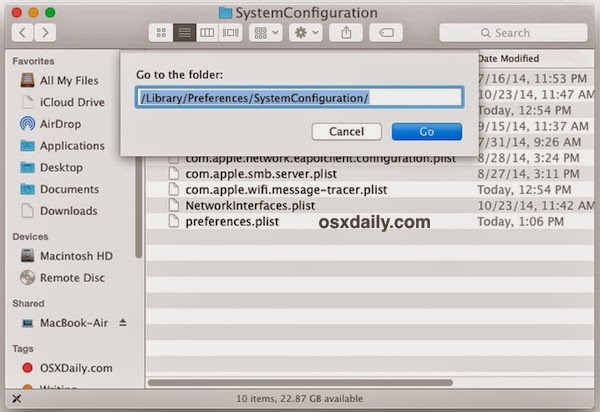Open the arrange items dropdown
The image size is (600, 412).
tap(266, 33)
